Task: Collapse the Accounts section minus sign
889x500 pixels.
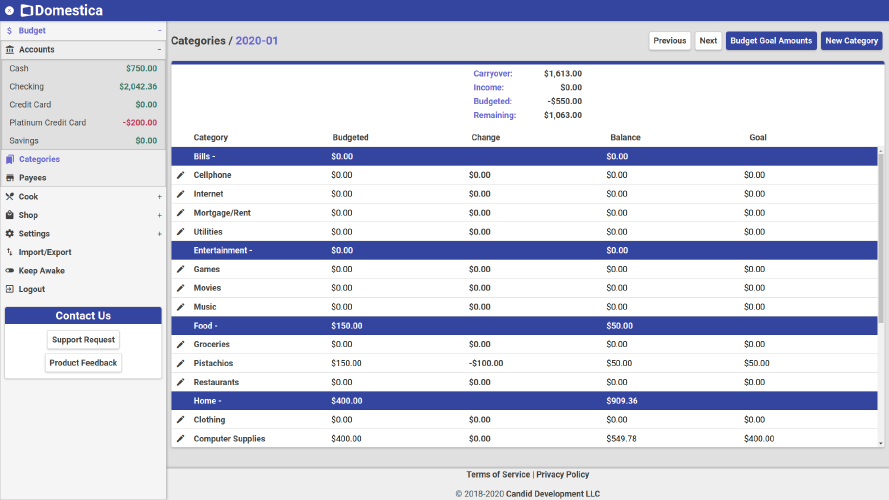Action: (159, 49)
